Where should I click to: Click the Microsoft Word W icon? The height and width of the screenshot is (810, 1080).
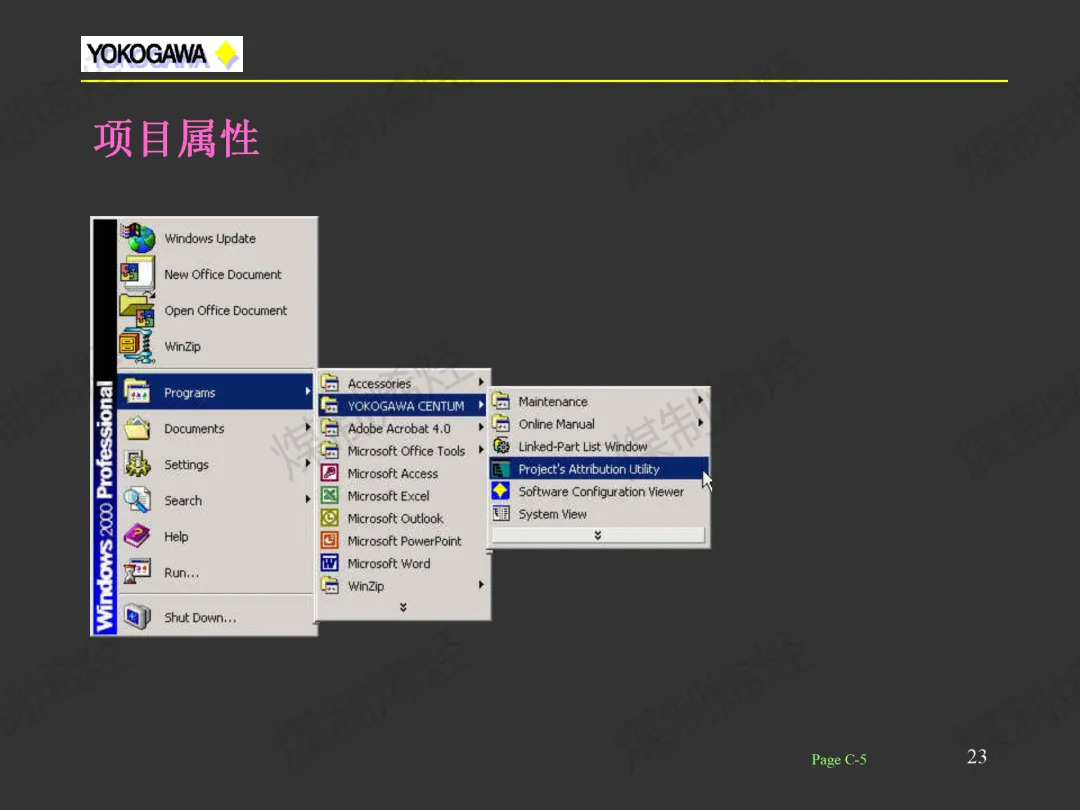330,563
